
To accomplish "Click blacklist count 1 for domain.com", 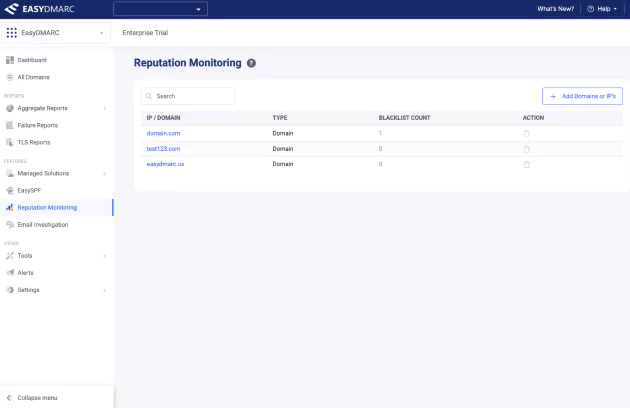I will click(x=380, y=133).
